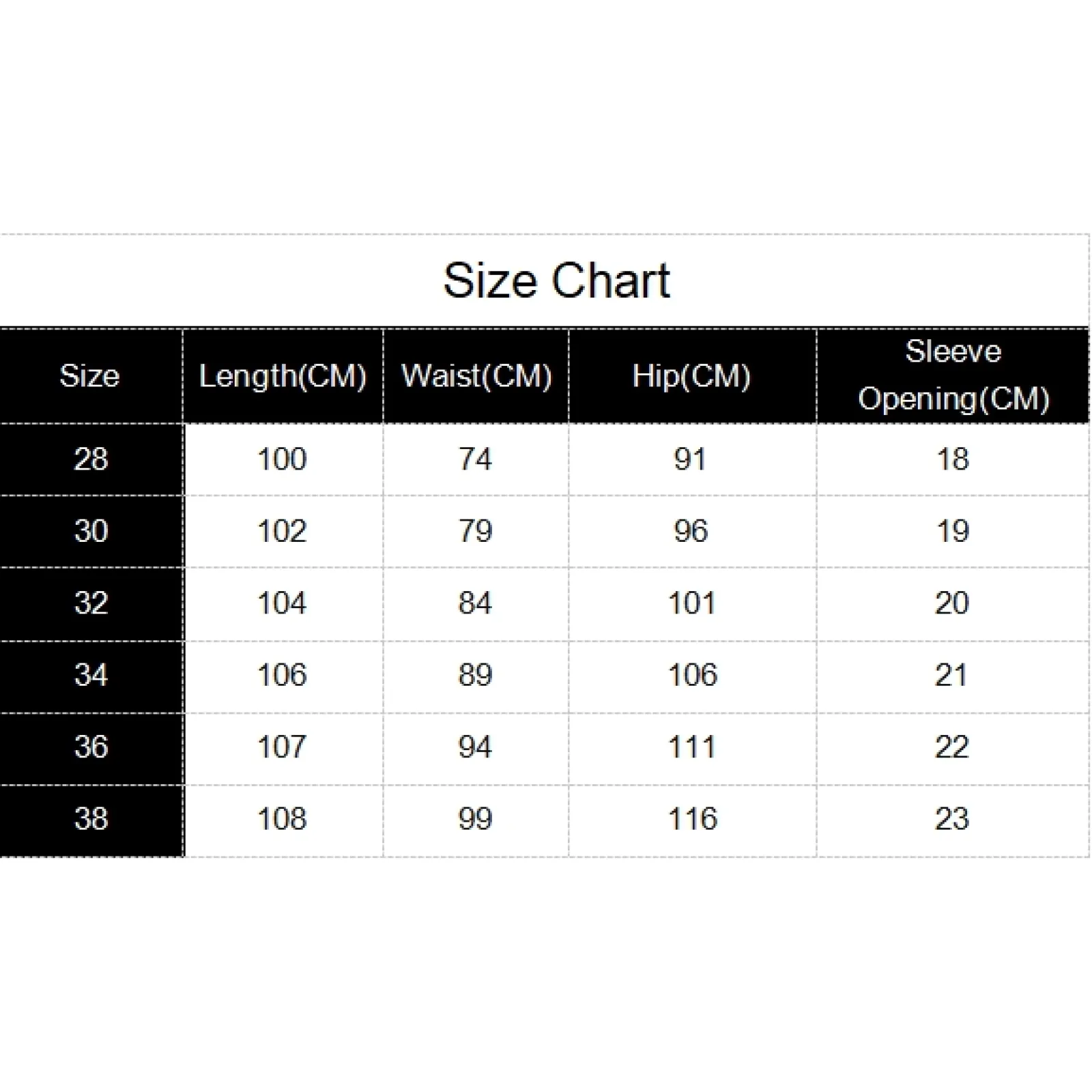The width and height of the screenshot is (1092, 1092).
Task: Click the size 36 row label
Action: 91,747
